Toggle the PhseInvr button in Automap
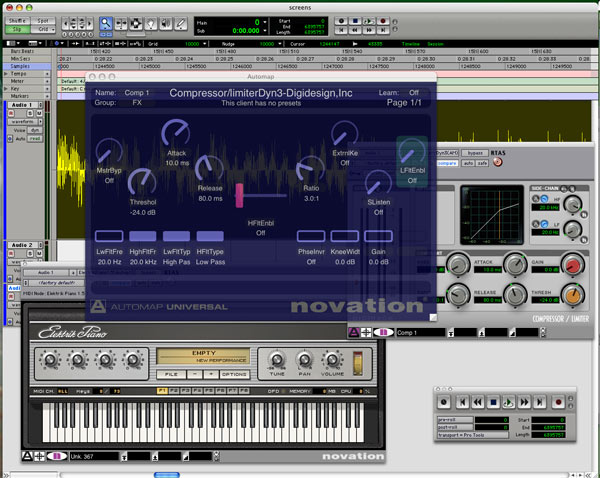This screenshot has height=478, width=600. 311,236
